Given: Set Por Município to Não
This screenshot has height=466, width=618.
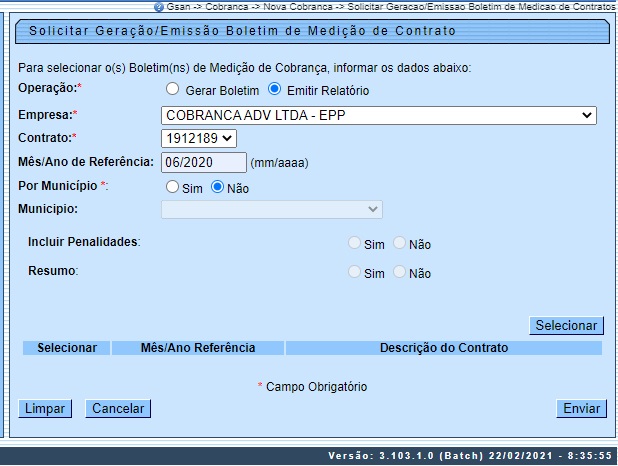Looking at the screenshot, I should (217, 187).
